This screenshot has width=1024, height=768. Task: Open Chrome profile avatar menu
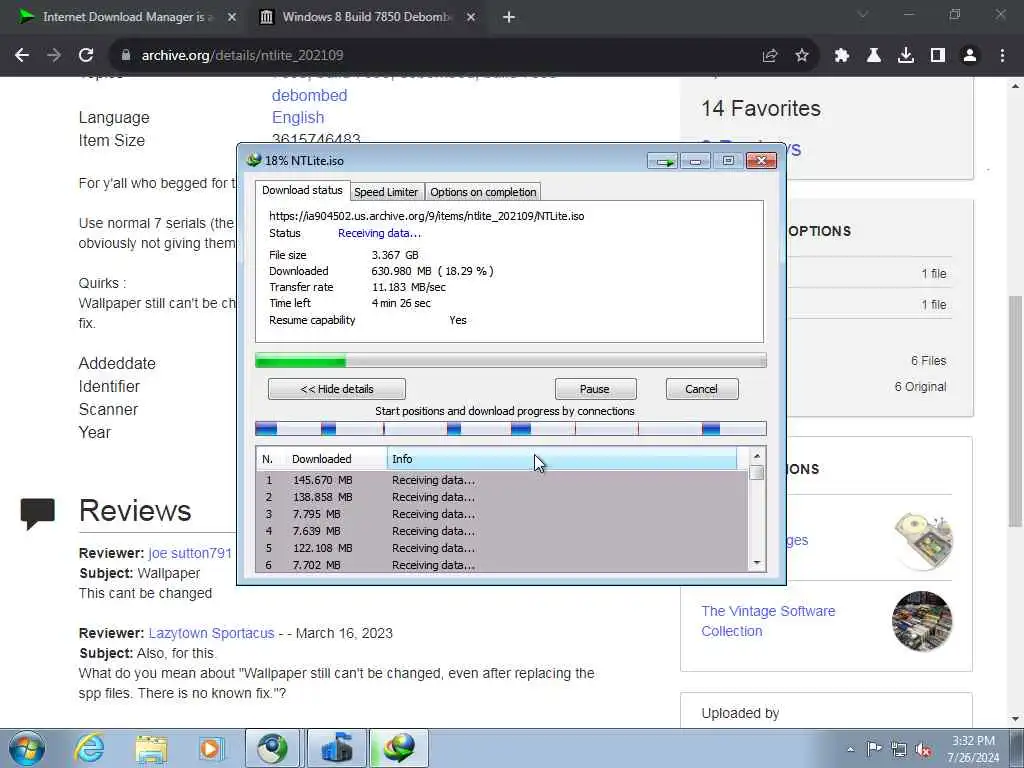pyautogui.click(x=970, y=56)
